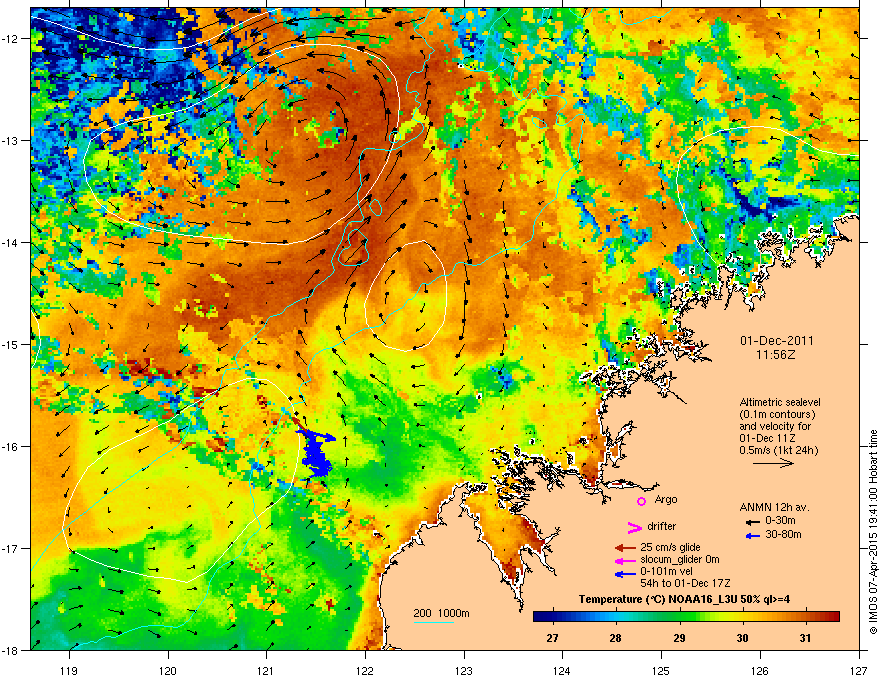The height and width of the screenshot is (680, 880).
Task: Select the magenta slocum_glider 0m arrow
Action: (625, 560)
